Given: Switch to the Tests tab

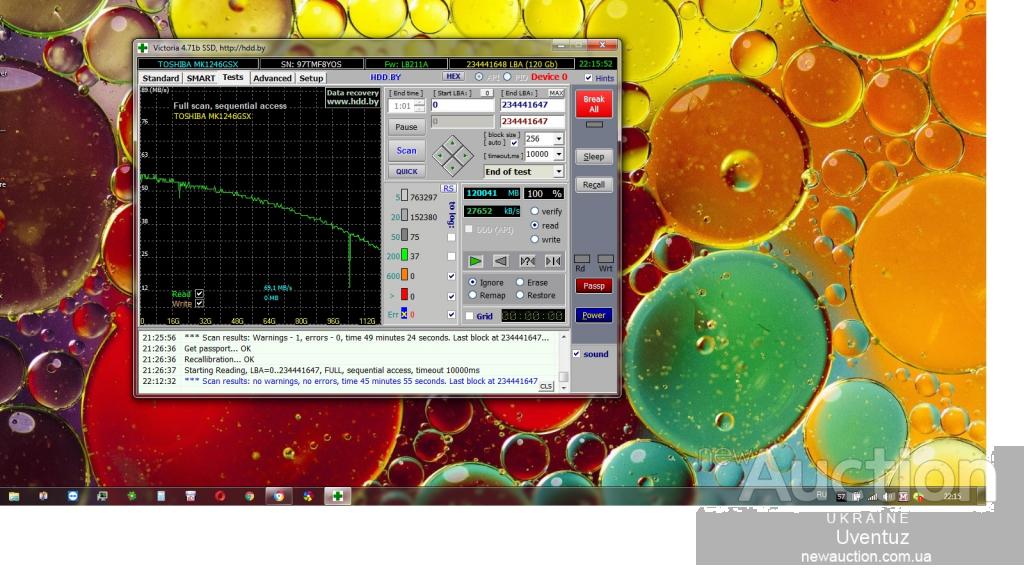Looking at the screenshot, I should pyautogui.click(x=232, y=77).
